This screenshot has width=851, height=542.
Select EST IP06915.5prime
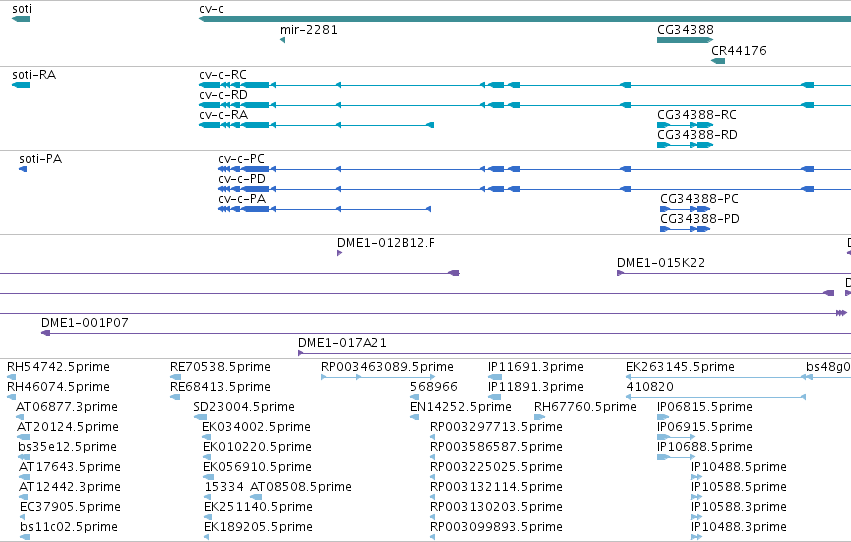coord(705,427)
